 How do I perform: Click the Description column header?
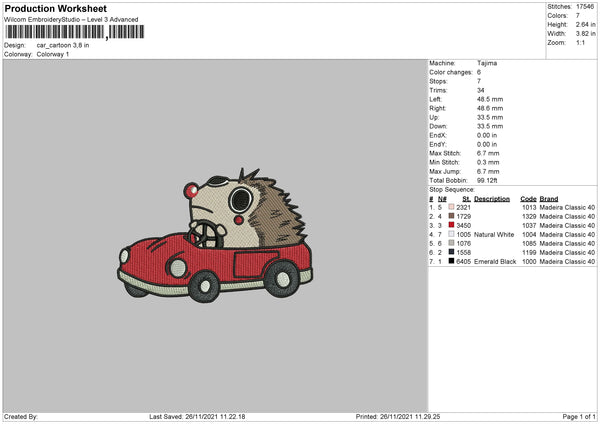[491, 198]
